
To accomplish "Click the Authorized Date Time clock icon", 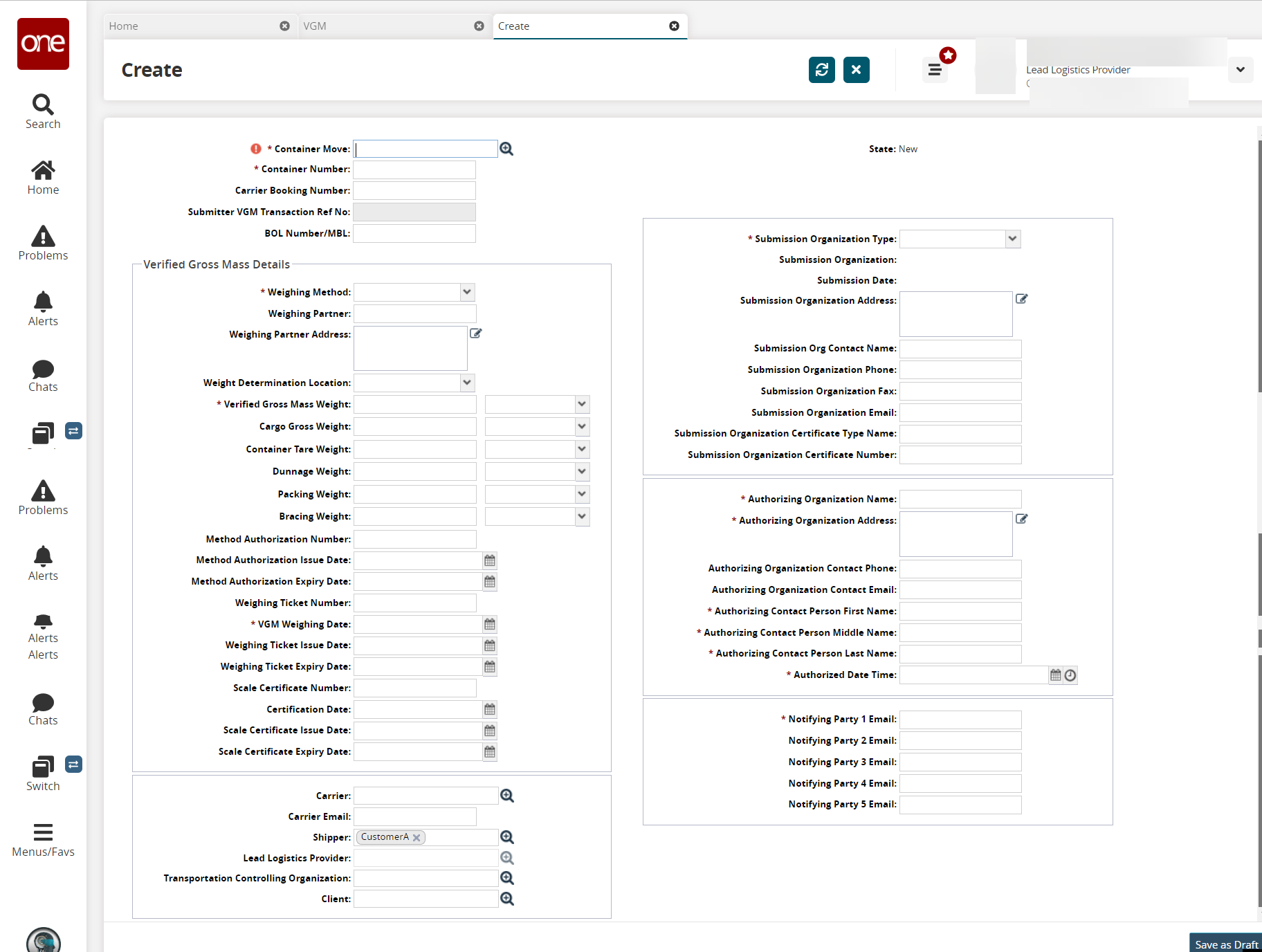I will click(x=1070, y=675).
